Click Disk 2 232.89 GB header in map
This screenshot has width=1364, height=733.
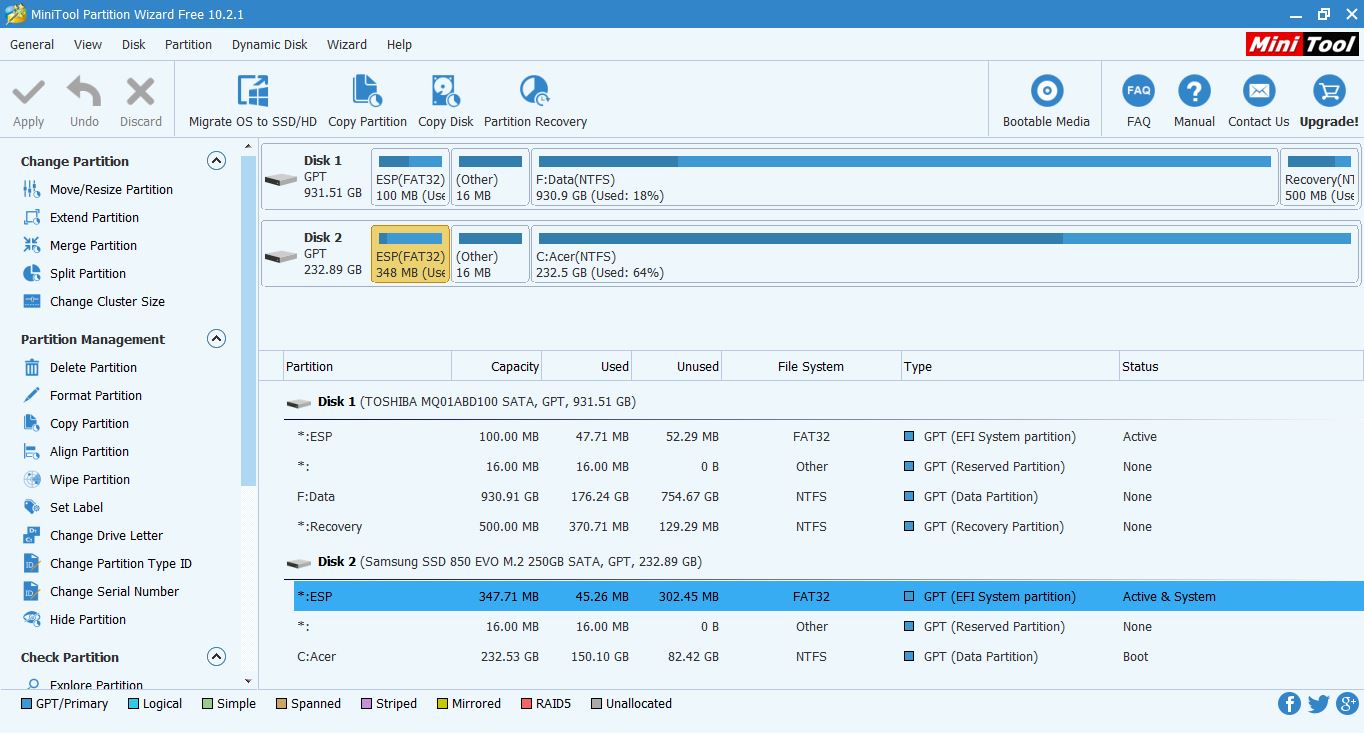315,255
